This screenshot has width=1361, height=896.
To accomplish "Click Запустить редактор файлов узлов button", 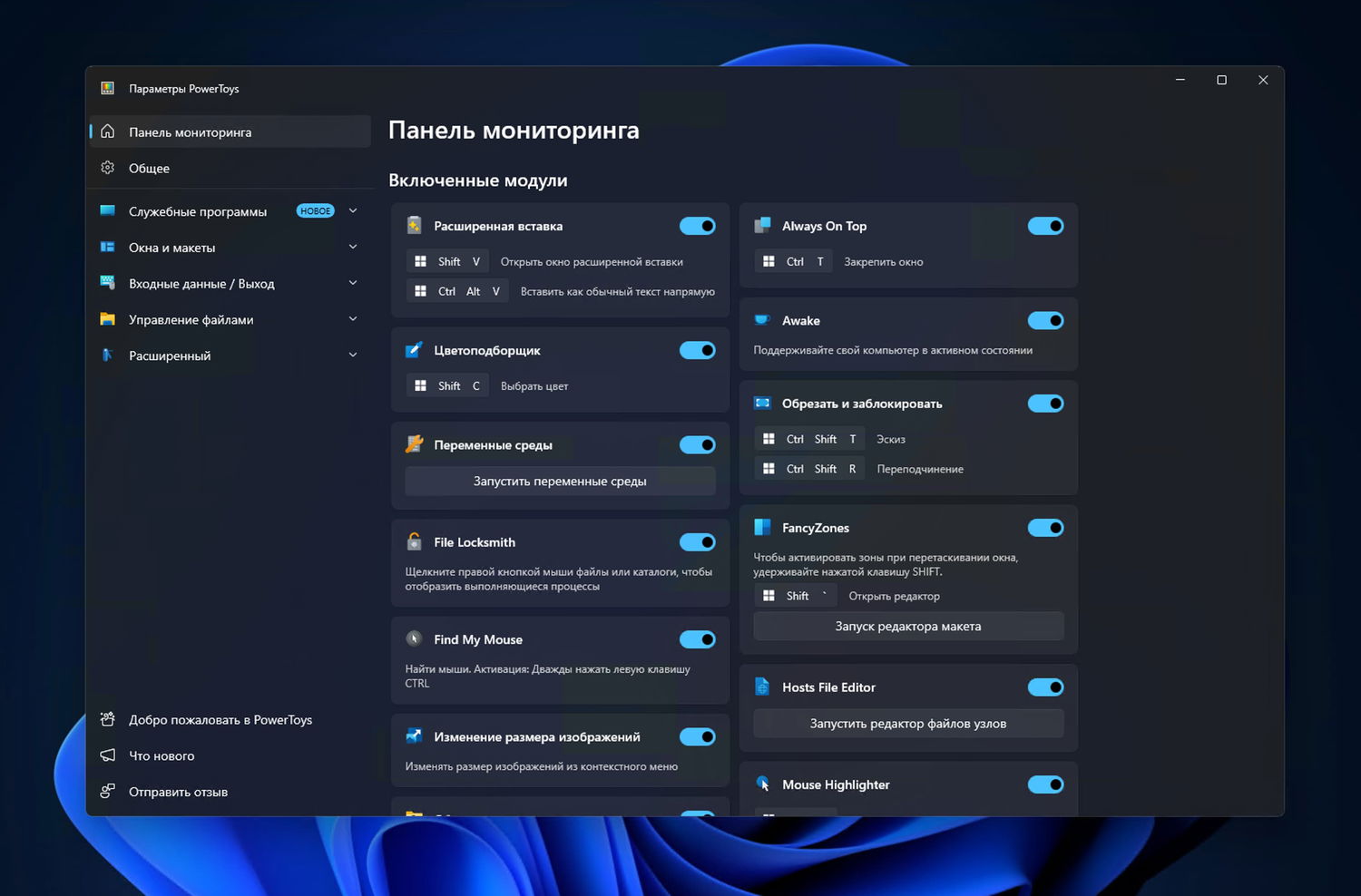I will click(908, 724).
